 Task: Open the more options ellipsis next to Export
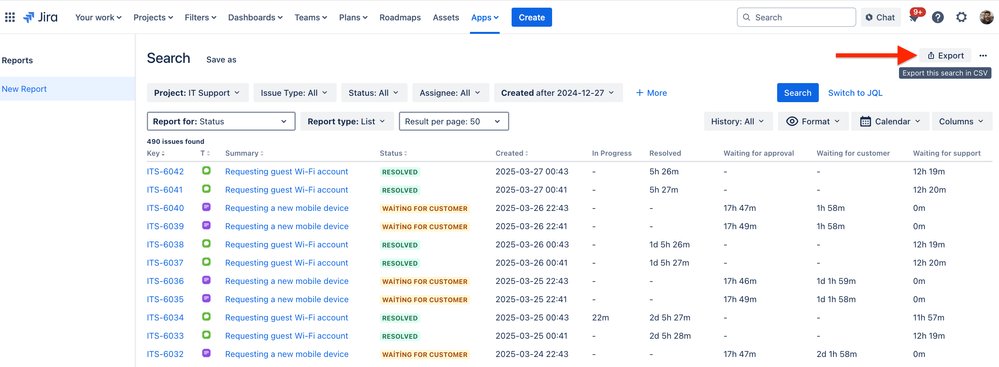[982, 55]
